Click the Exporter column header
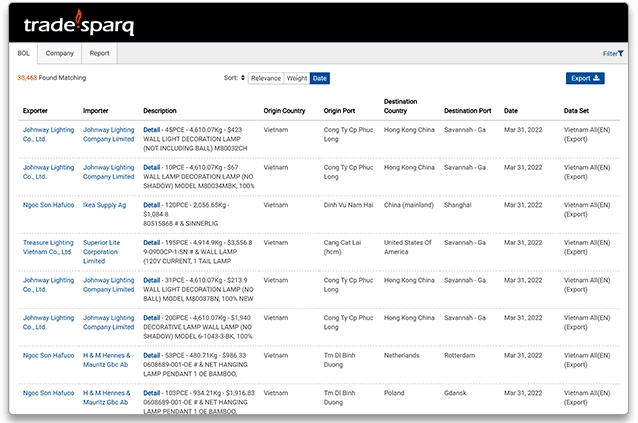The image size is (638, 423). pyautogui.click(x=35, y=111)
